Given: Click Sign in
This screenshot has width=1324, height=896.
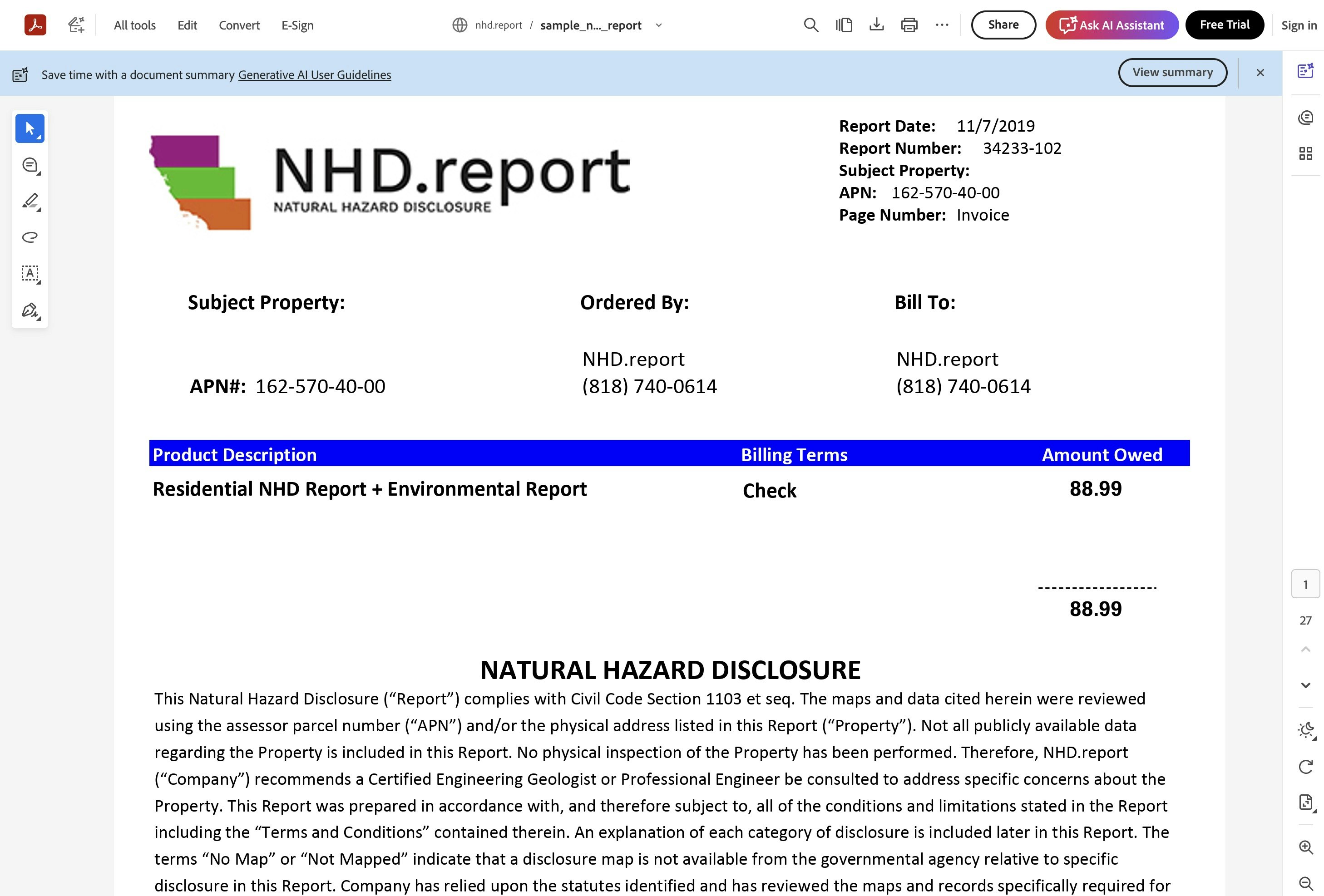Looking at the screenshot, I should 1299,25.
